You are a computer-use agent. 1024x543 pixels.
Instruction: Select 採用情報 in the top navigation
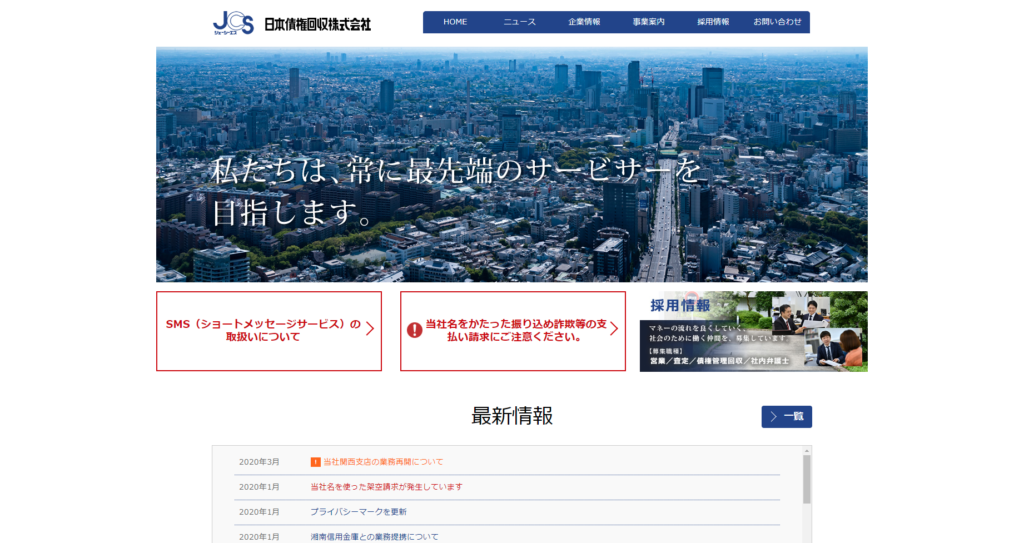click(713, 22)
